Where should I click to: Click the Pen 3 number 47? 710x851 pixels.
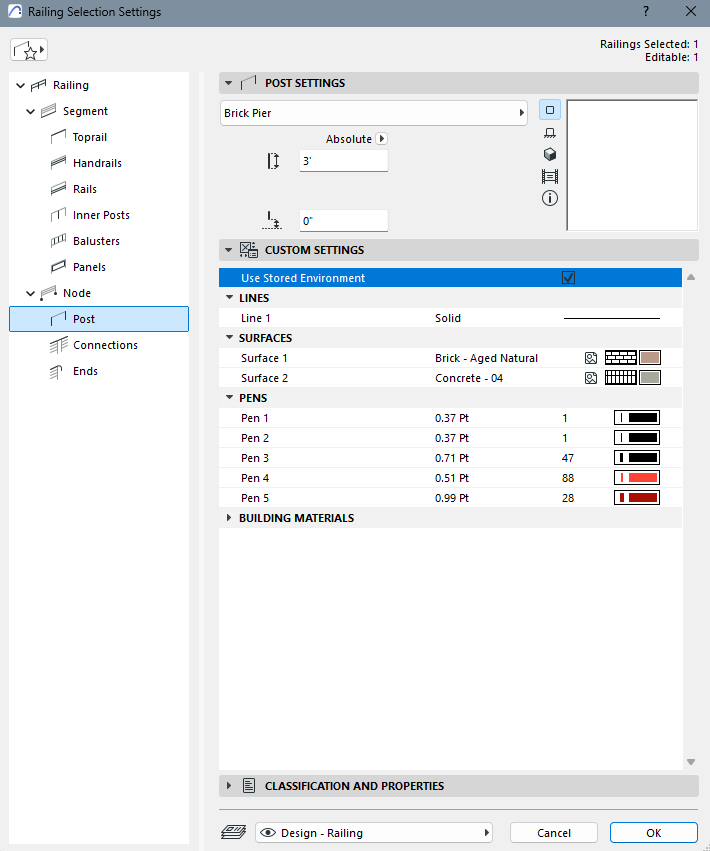(x=568, y=458)
